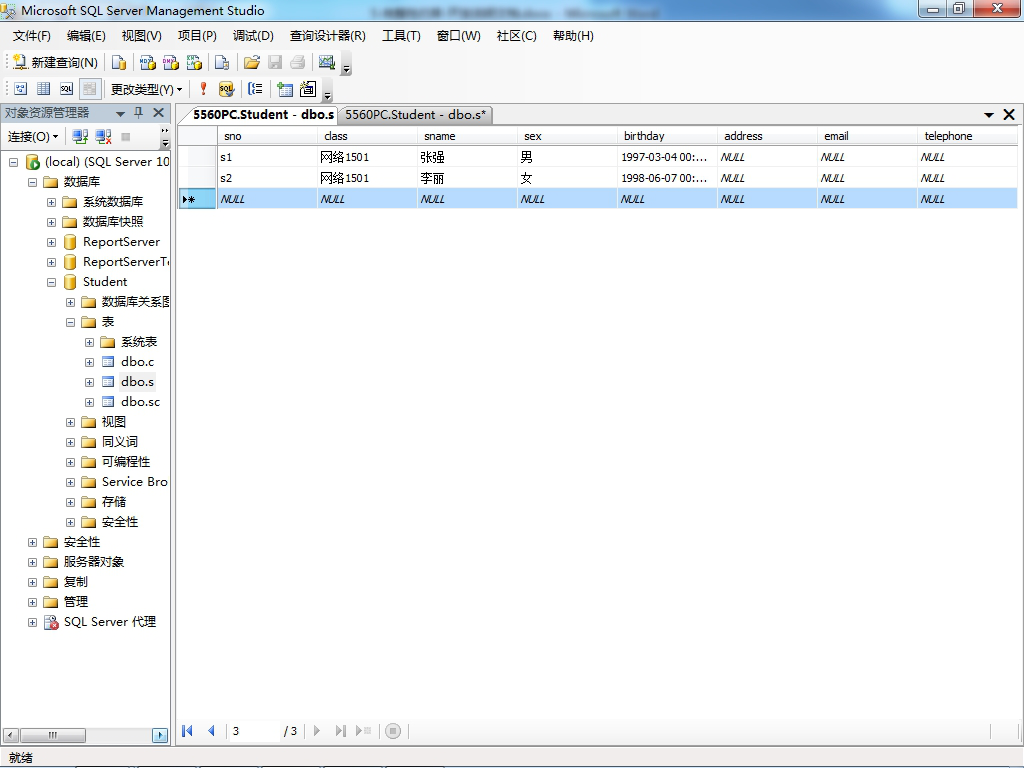The height and width of the screenshot is (768, 1024).
Task: Click the stop query round button
Action: [392, 731]
